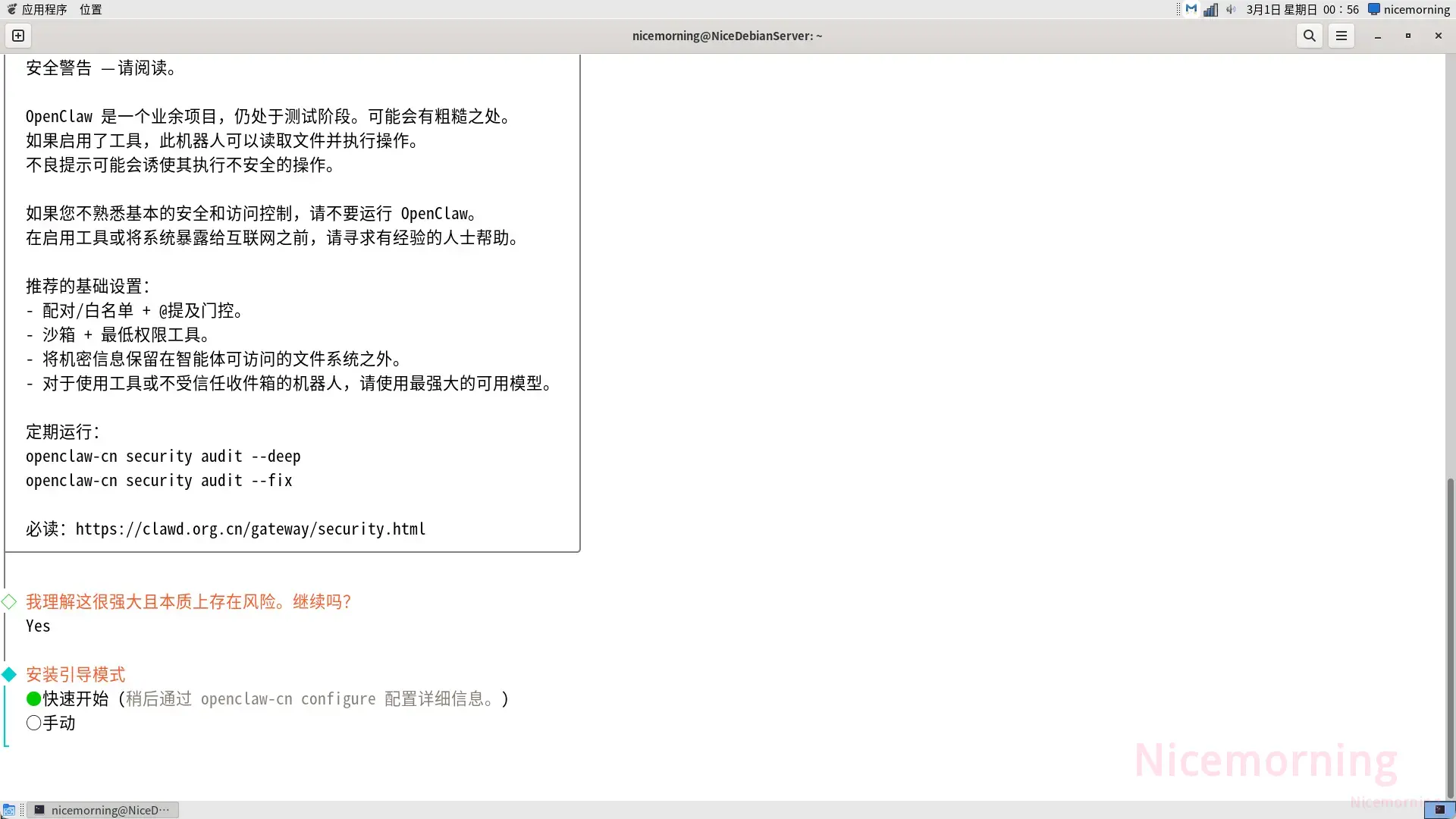1456x819 pixels.
Task: Click the terminal vertical scrollbar
Action: click(x=1450, y=637)
